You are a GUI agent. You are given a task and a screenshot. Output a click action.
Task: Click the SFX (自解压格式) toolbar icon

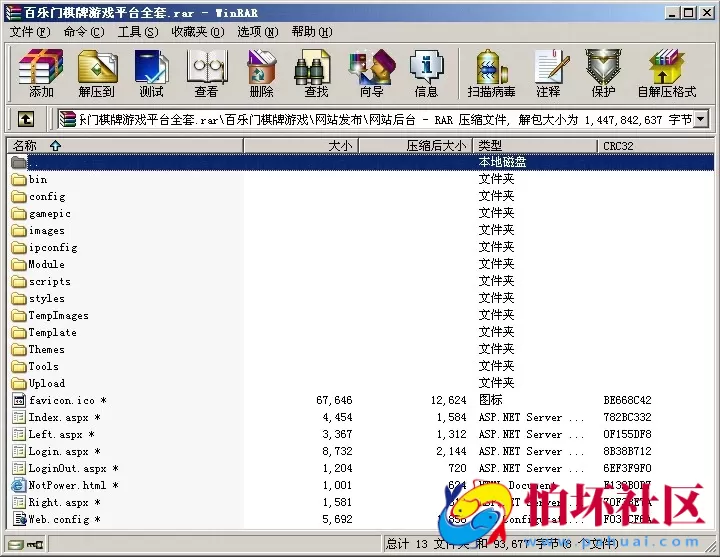[x=667, y=73]
